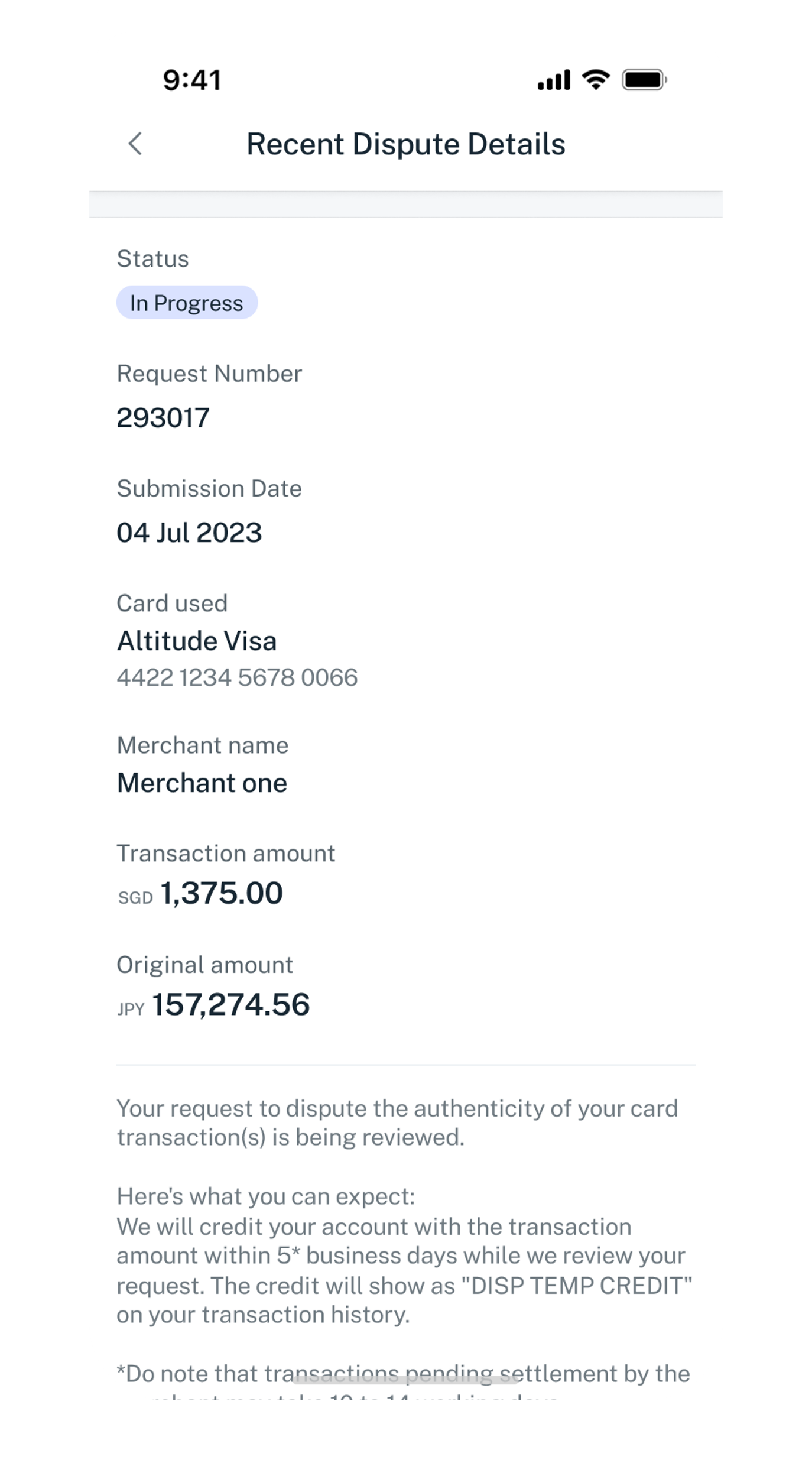Tap the 9:41 clock time
812x1463 pixels.
[192, 80]
